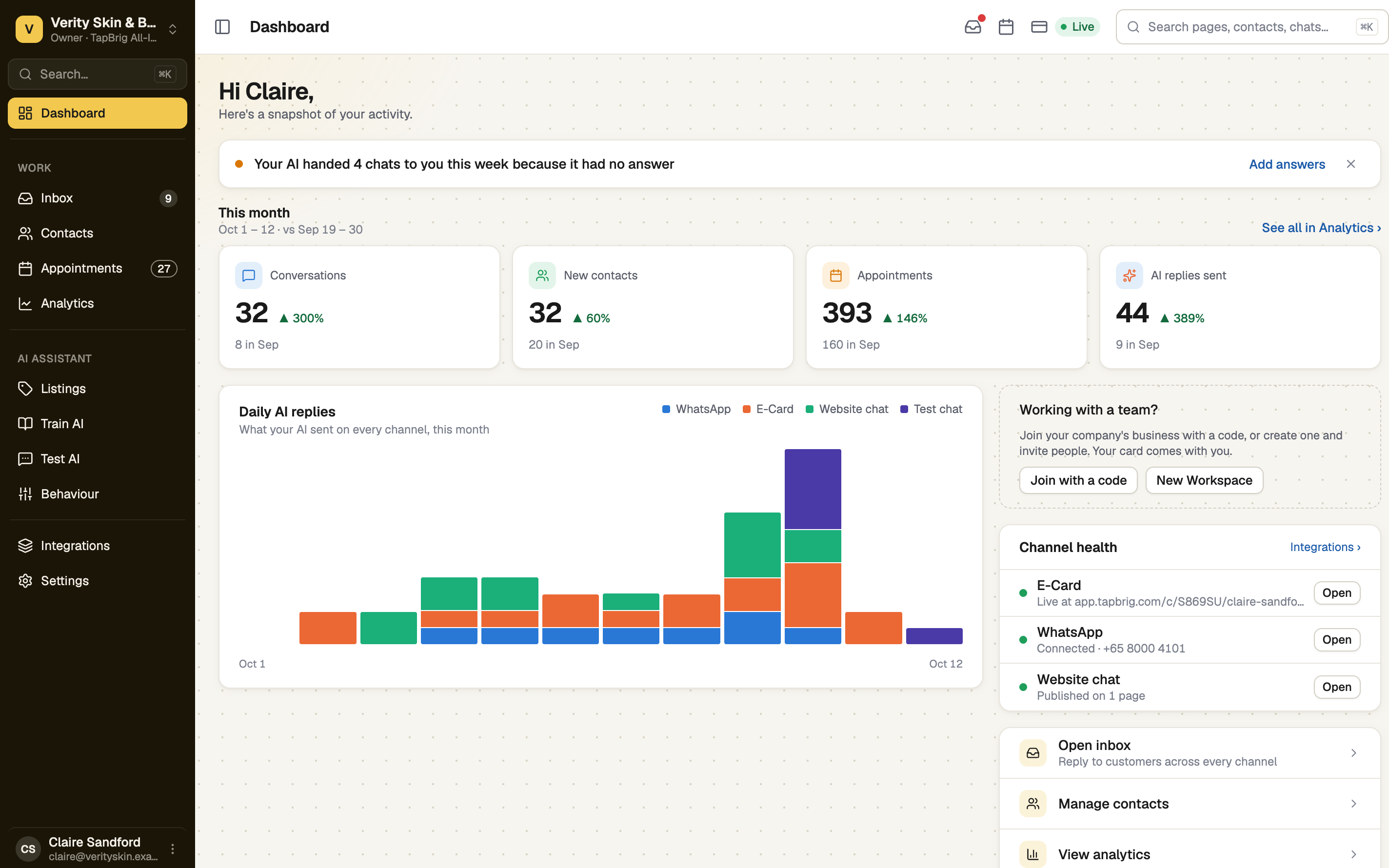Open Appointments in the sidebar
1389x868 pixels.
[97, 268]
